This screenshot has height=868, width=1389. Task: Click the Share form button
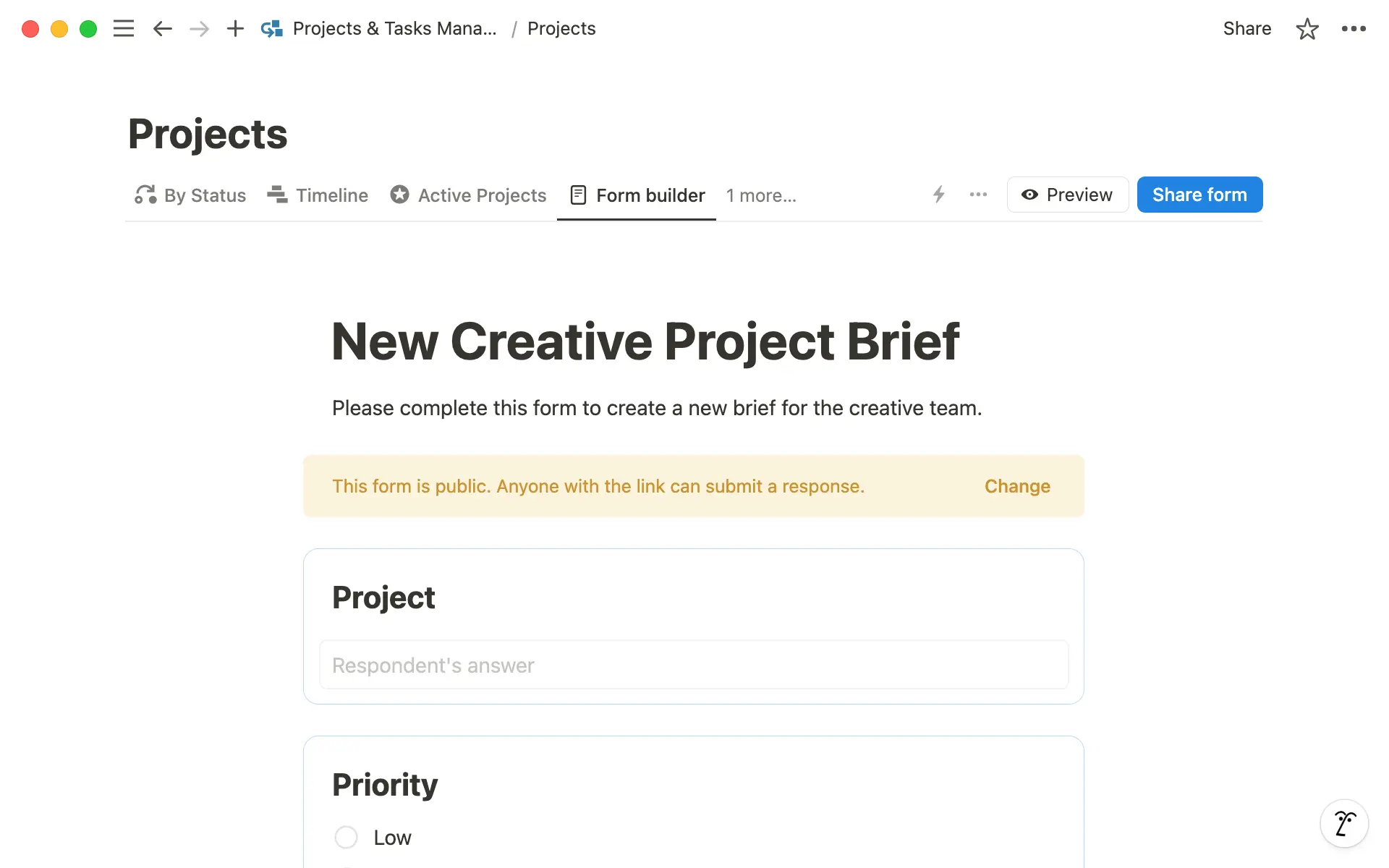[1199, 195]
